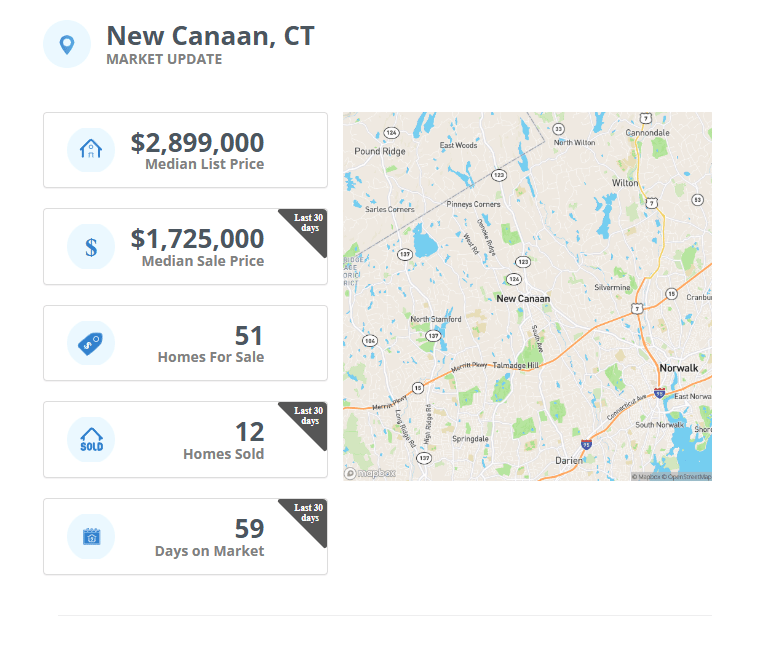The width and height of the screenshot is (764, 645).
Task: Click the Last 30 days badge on Median Sale Price
Action: point(307,228)
